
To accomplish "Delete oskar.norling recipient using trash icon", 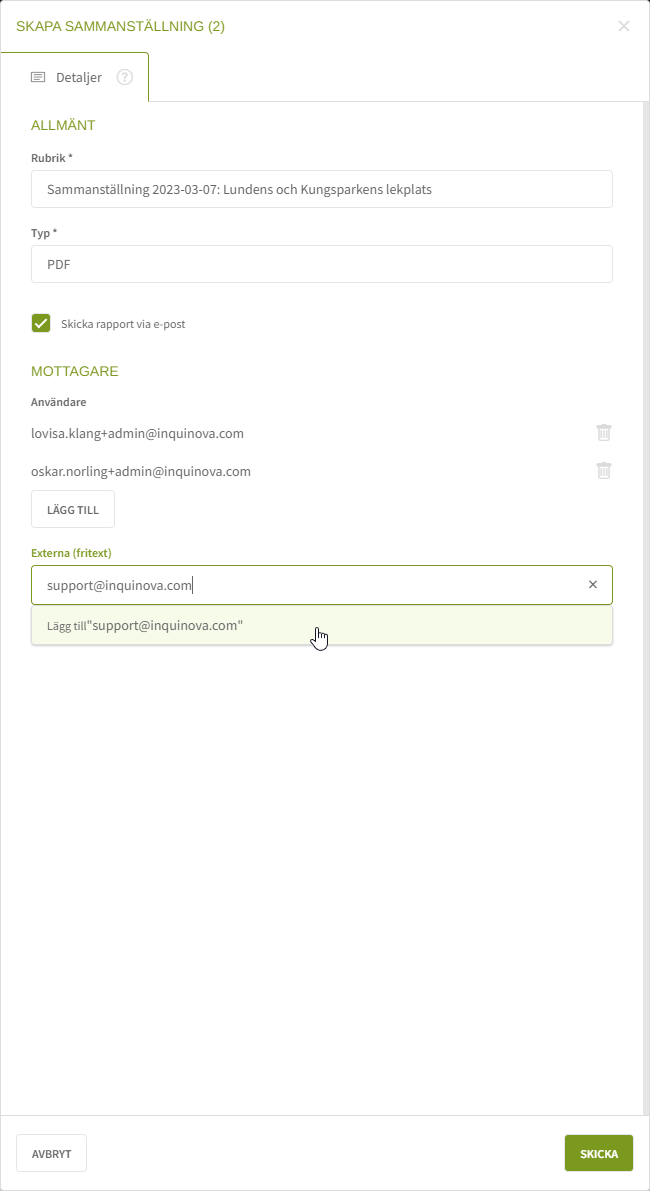I will (x=604, y=471).
